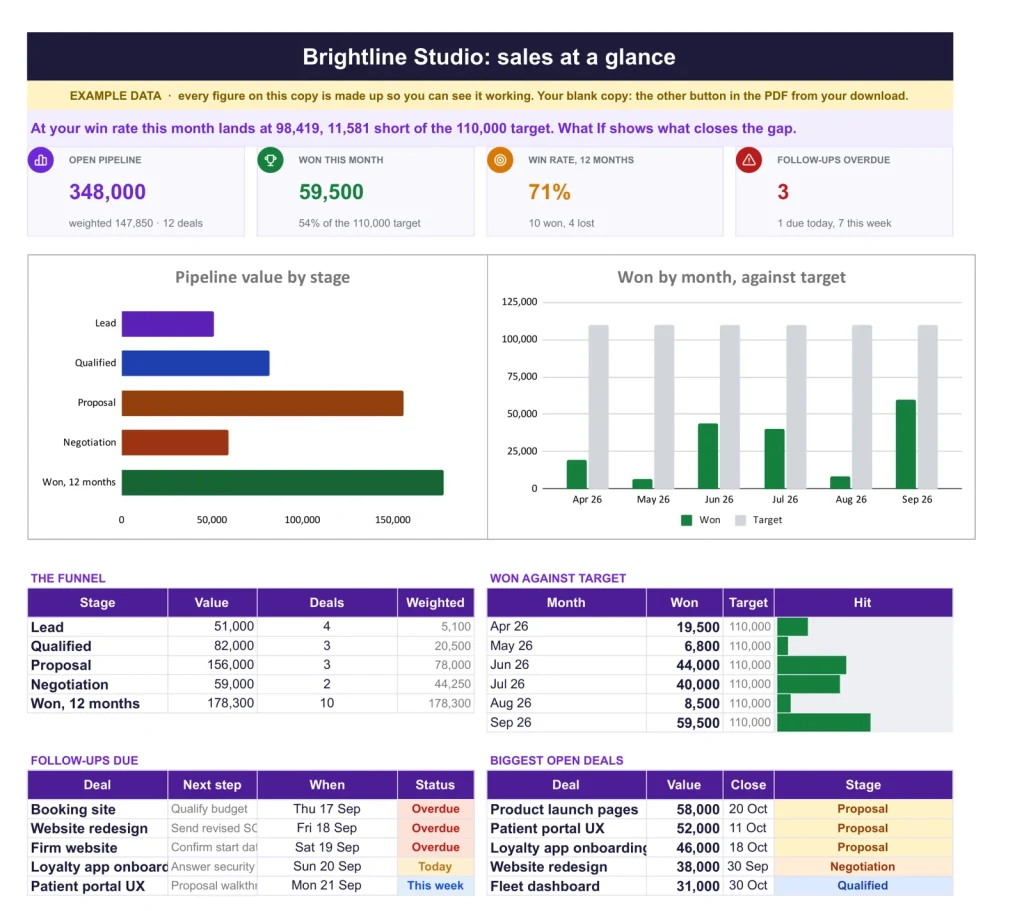Screen dimensions: 1024x911
Task: Click the Overdue status for Website redesign follow-up
Action: pyautogui.click(x=436, y=828)
